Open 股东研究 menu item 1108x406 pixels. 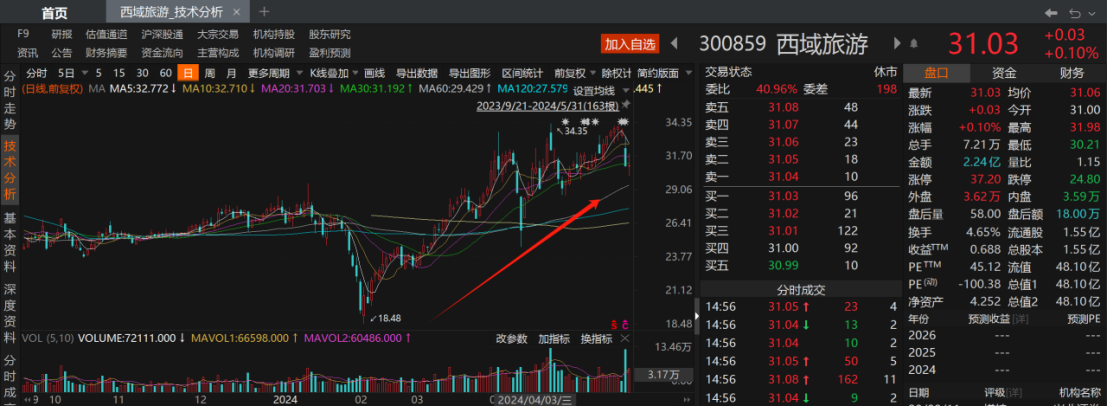[x=329, y=33]
